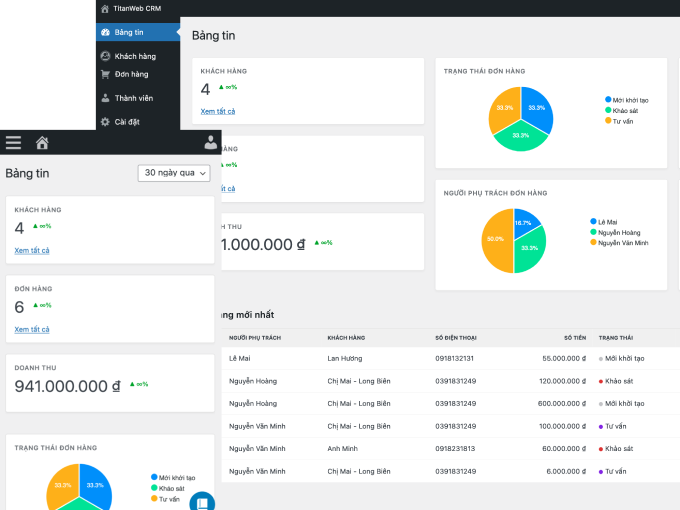Click TitanWeb CRM title in top bar
This screenshot has height=510, width=680.
coord(137,9)
